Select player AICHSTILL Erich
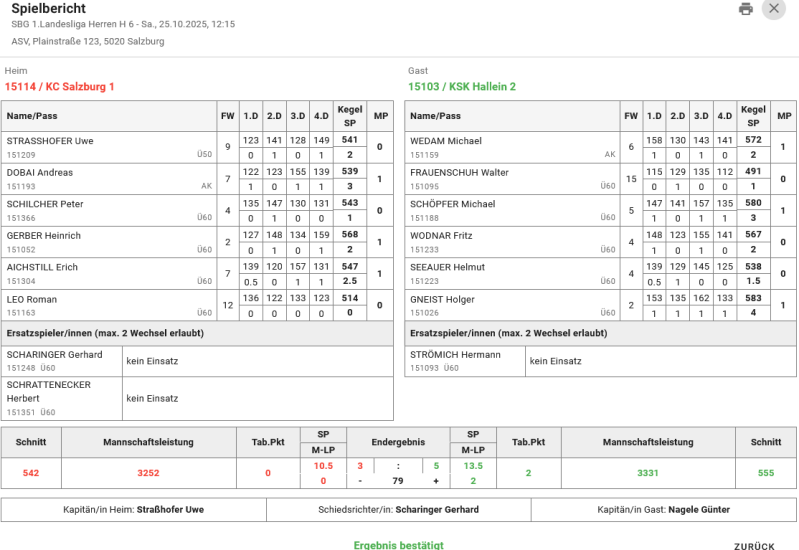The height and width of the screenshot is (550, 799). (x=42, y=268)
